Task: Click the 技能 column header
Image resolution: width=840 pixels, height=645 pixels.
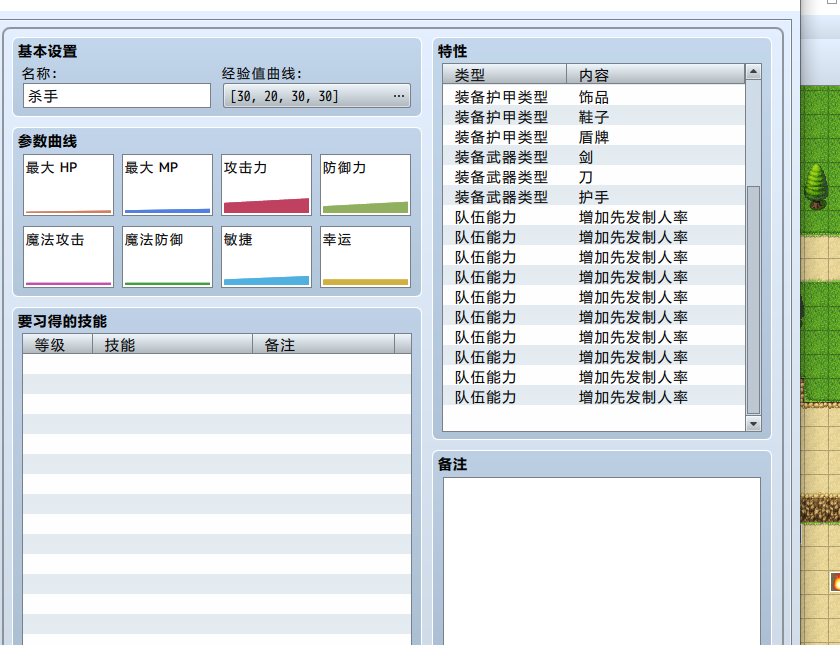Action: [x=172, y=344]
